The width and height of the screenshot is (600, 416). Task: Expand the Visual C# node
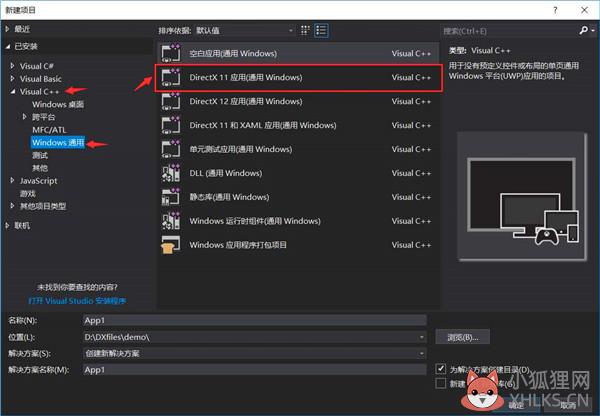tap(12, 66)
